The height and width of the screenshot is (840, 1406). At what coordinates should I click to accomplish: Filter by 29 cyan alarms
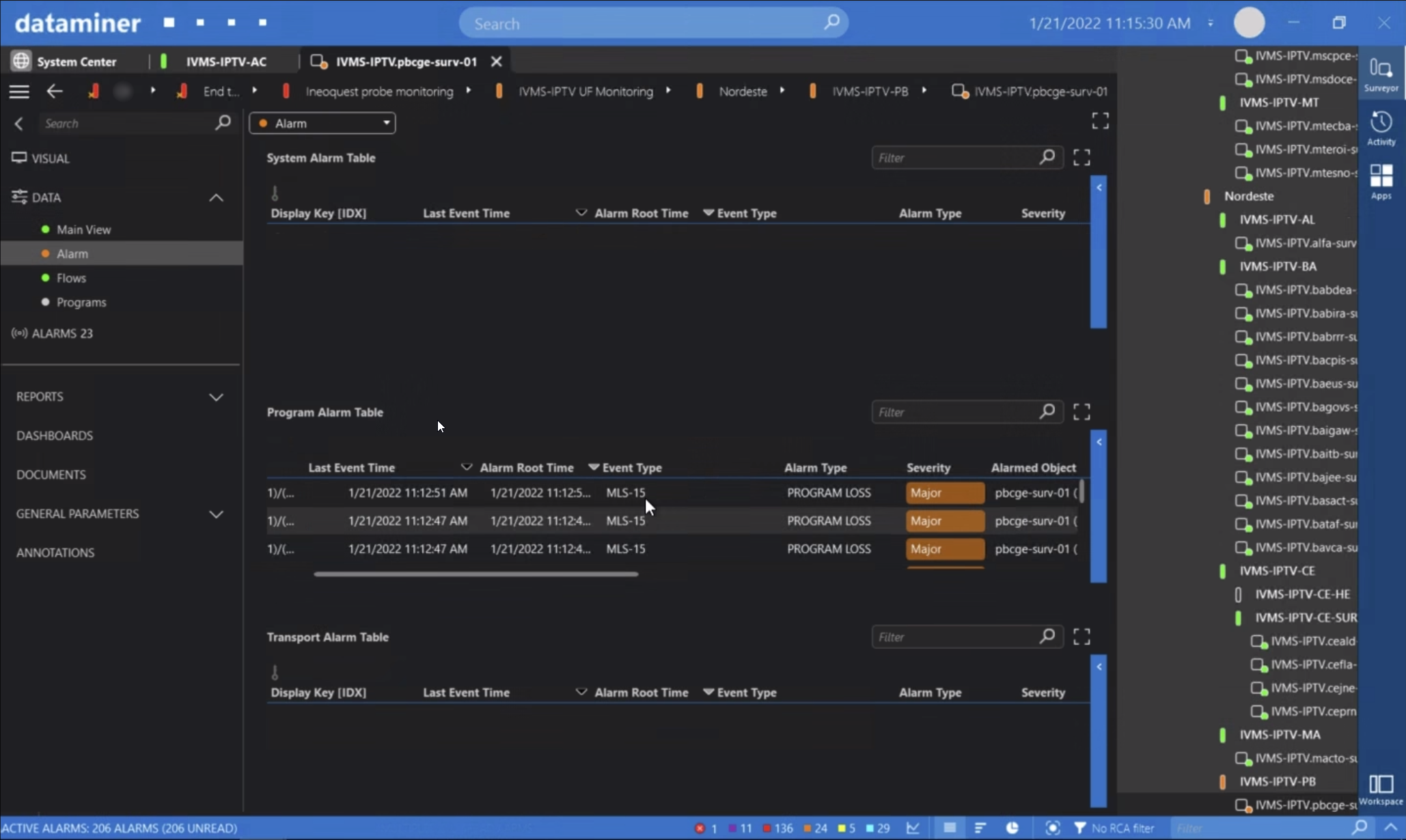(x=878, y=828)
